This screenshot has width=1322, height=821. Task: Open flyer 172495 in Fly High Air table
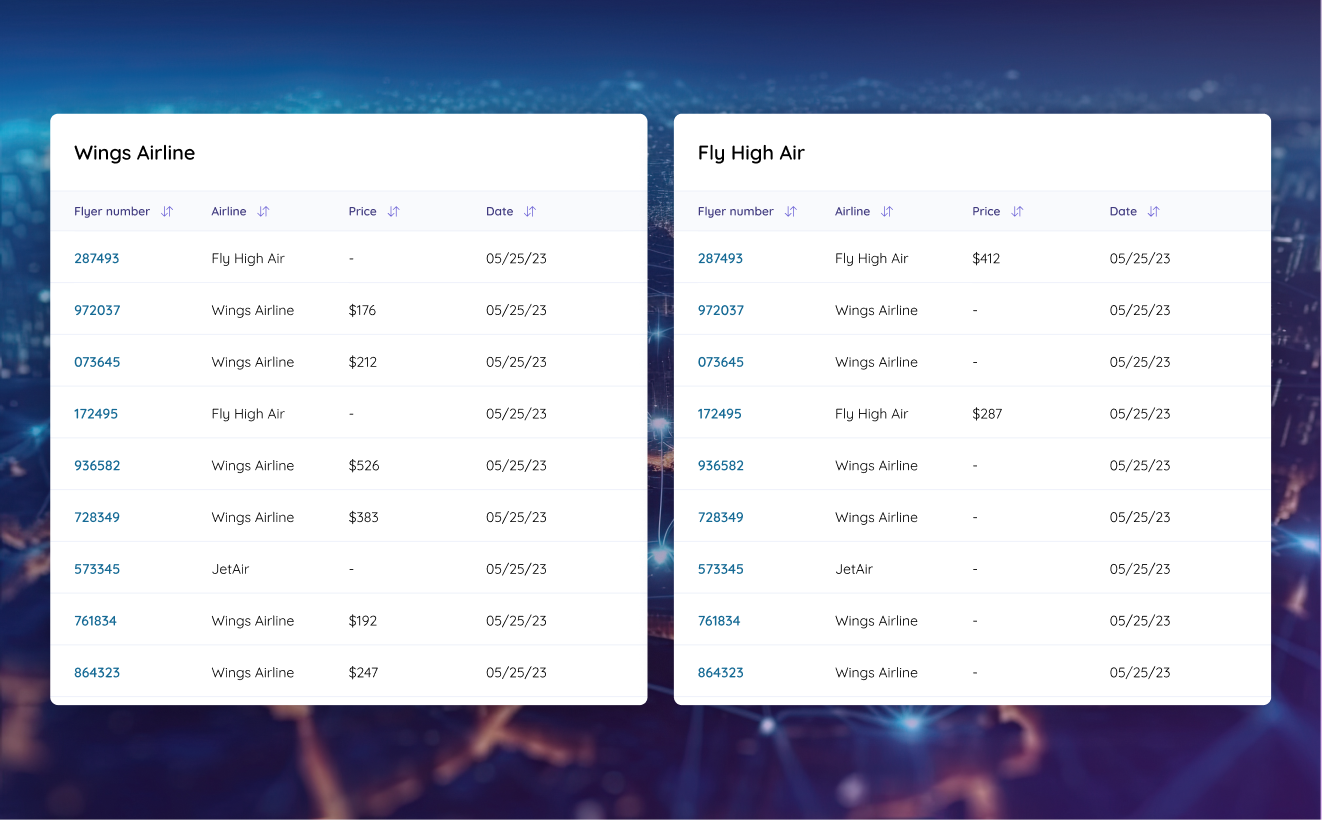[x=720, y=414]
